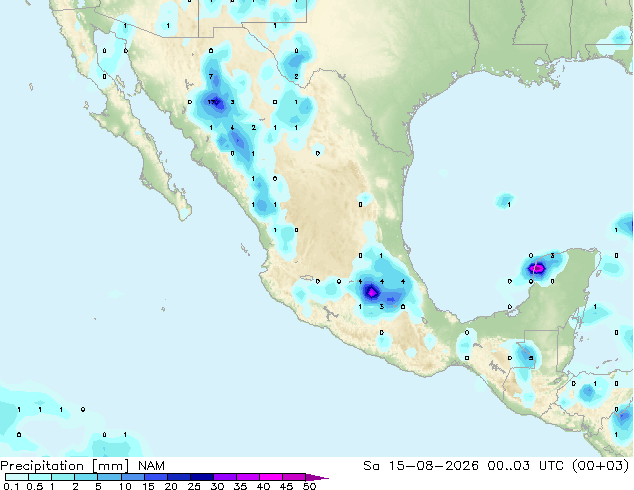Image resolution: width=634 pixels, height=490 pixels.
Task: Click the "NAM" model label
Action: (151, 466)
